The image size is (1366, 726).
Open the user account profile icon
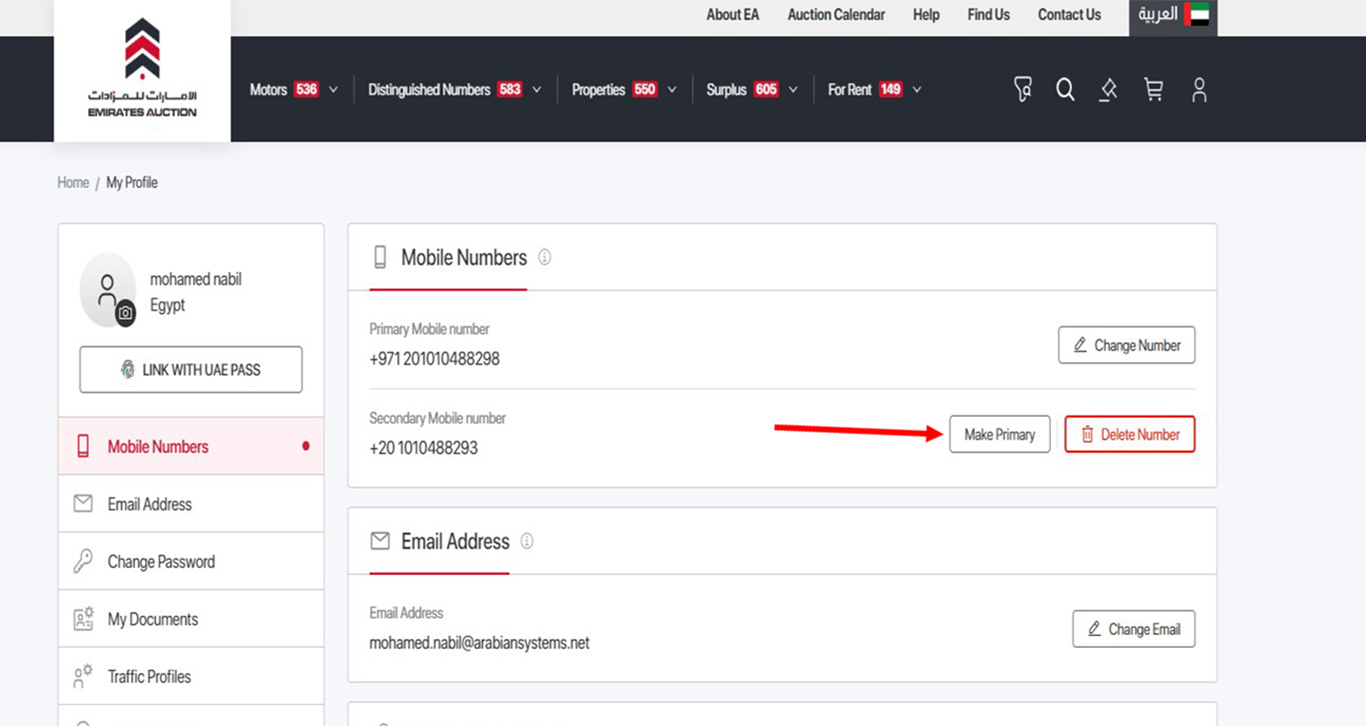(1199, 90)
